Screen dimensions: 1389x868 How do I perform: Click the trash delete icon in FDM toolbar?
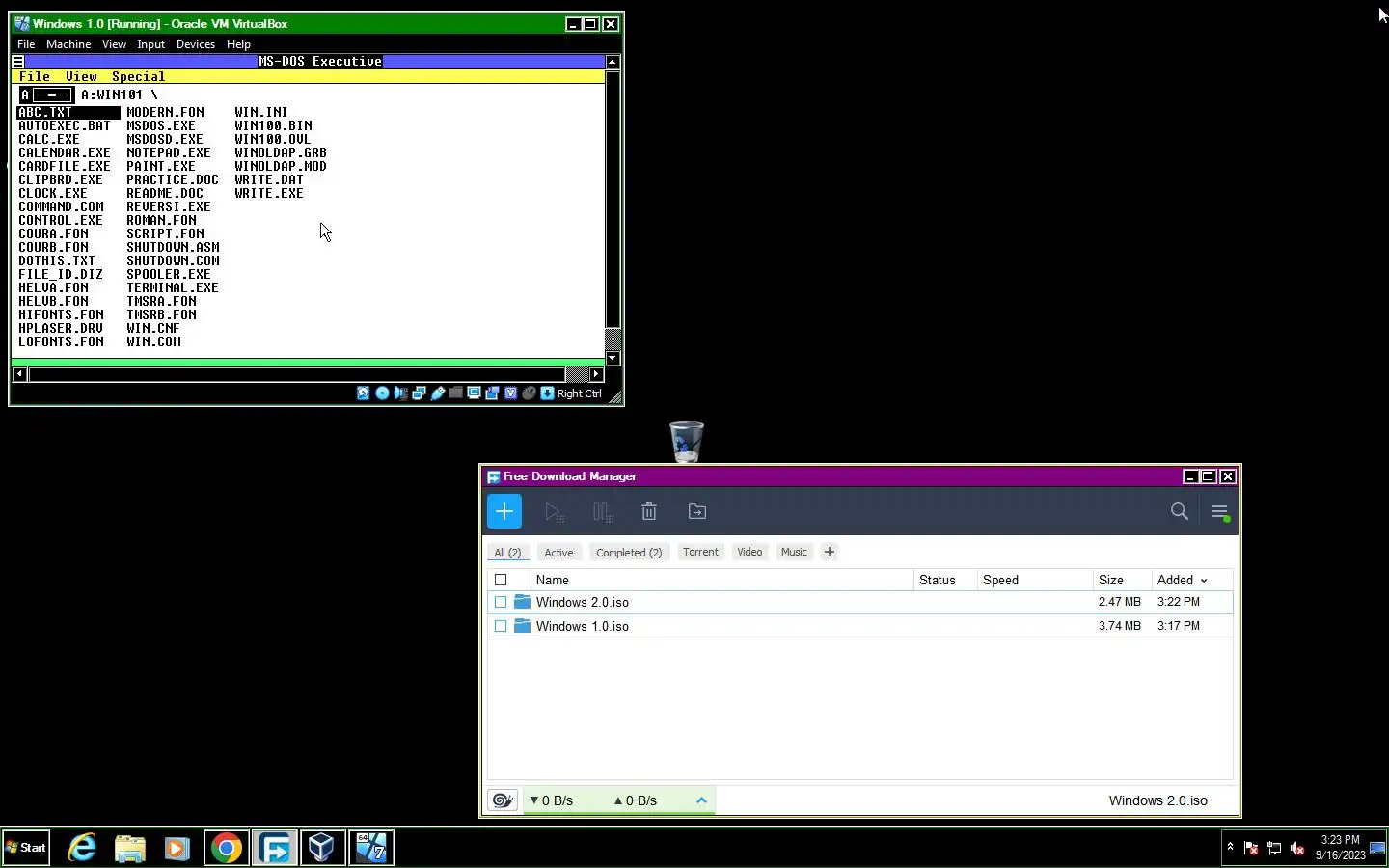[x=649, y=512]
